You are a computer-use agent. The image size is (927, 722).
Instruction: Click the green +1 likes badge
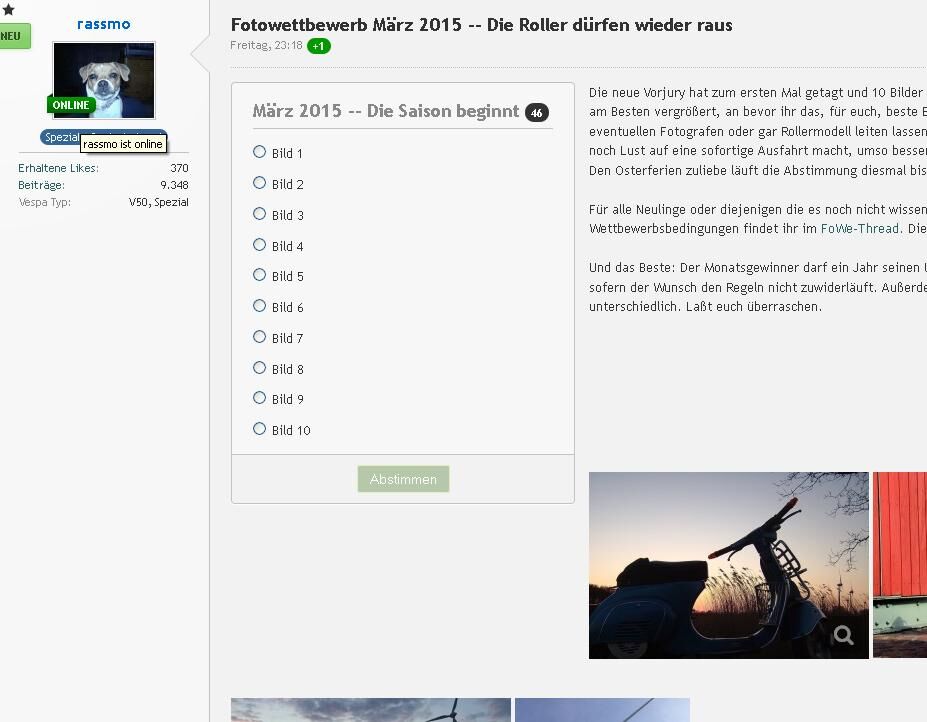(318, 46)
